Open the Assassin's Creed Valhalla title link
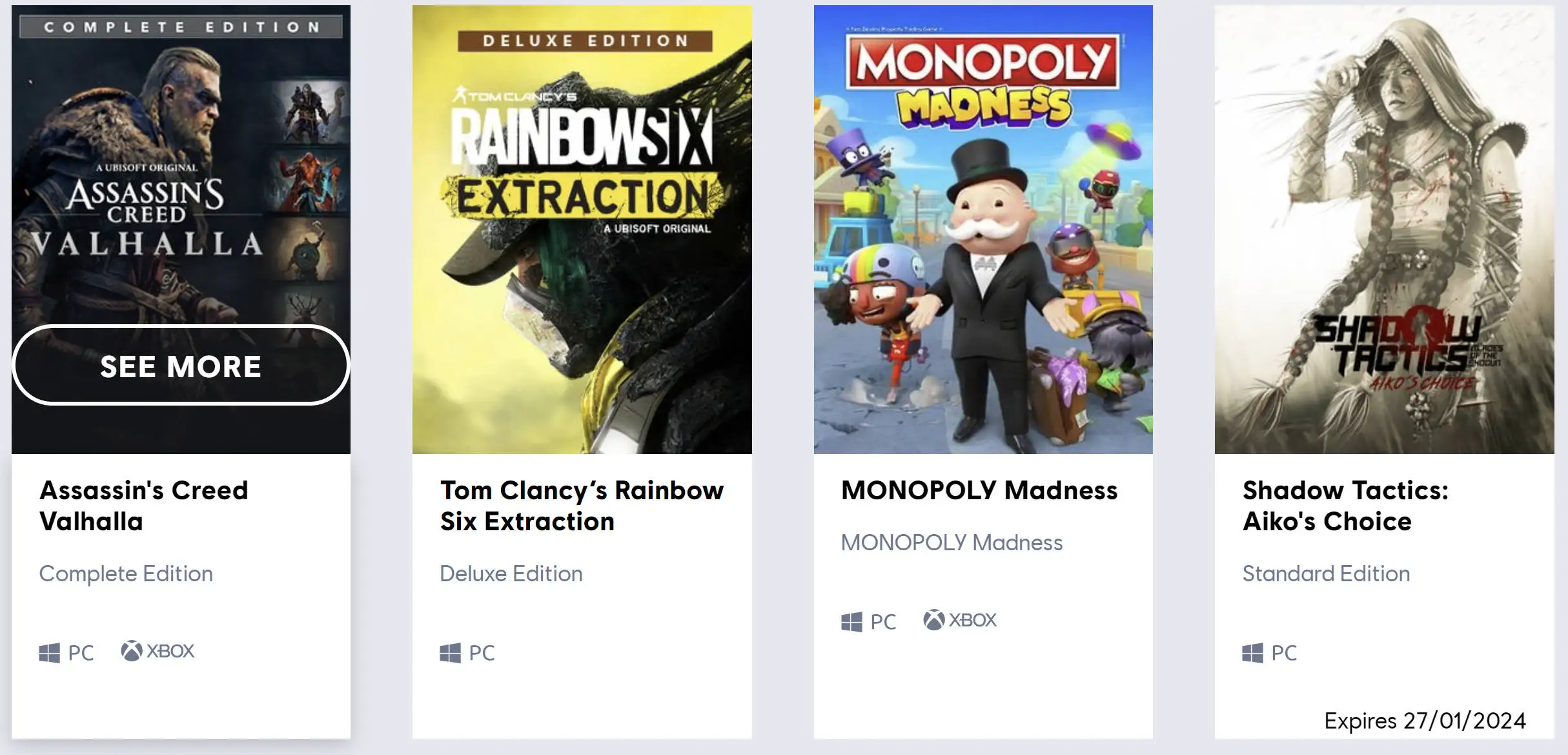1568x755 pixels. 144,506
